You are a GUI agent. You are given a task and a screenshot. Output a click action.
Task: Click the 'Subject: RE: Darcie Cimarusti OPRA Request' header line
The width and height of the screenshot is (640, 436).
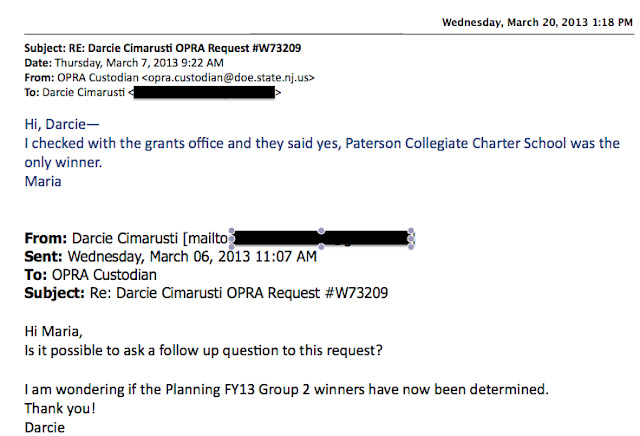[x=162, y=48]
